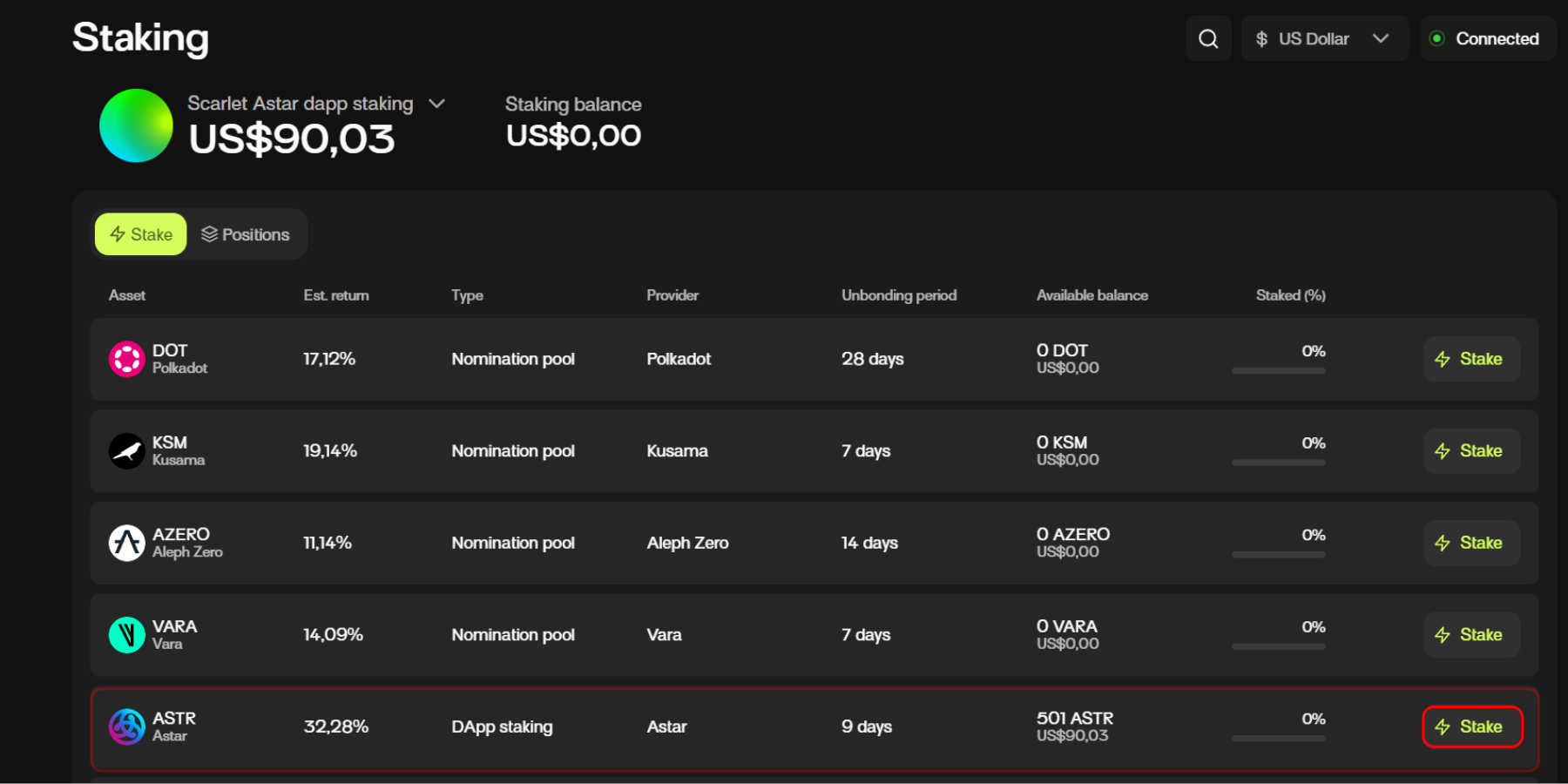Click the KSM Kusama bird icon
This screenshot has height=784, width=1568.
tap(126, 451)
